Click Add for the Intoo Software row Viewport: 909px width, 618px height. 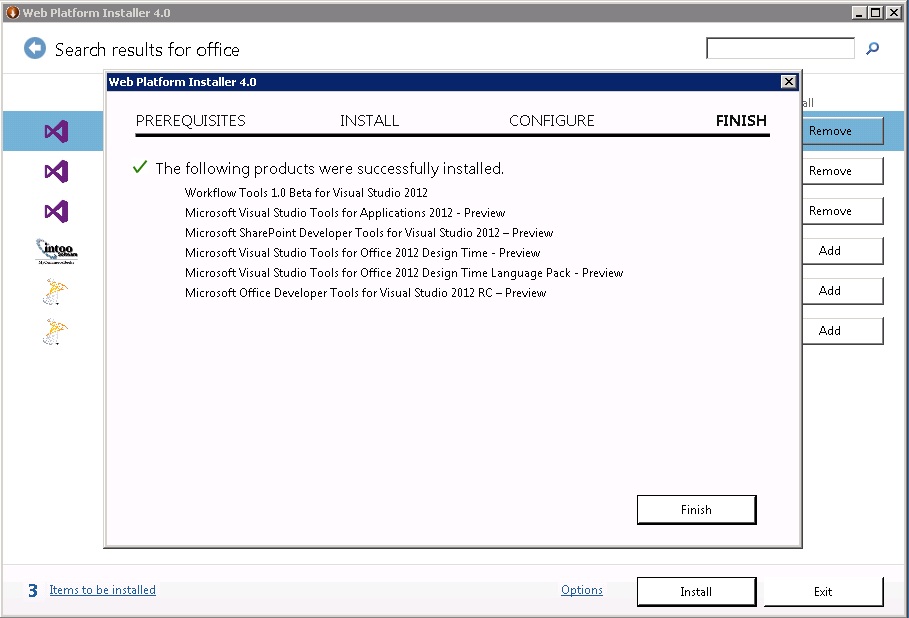point(829,251)
